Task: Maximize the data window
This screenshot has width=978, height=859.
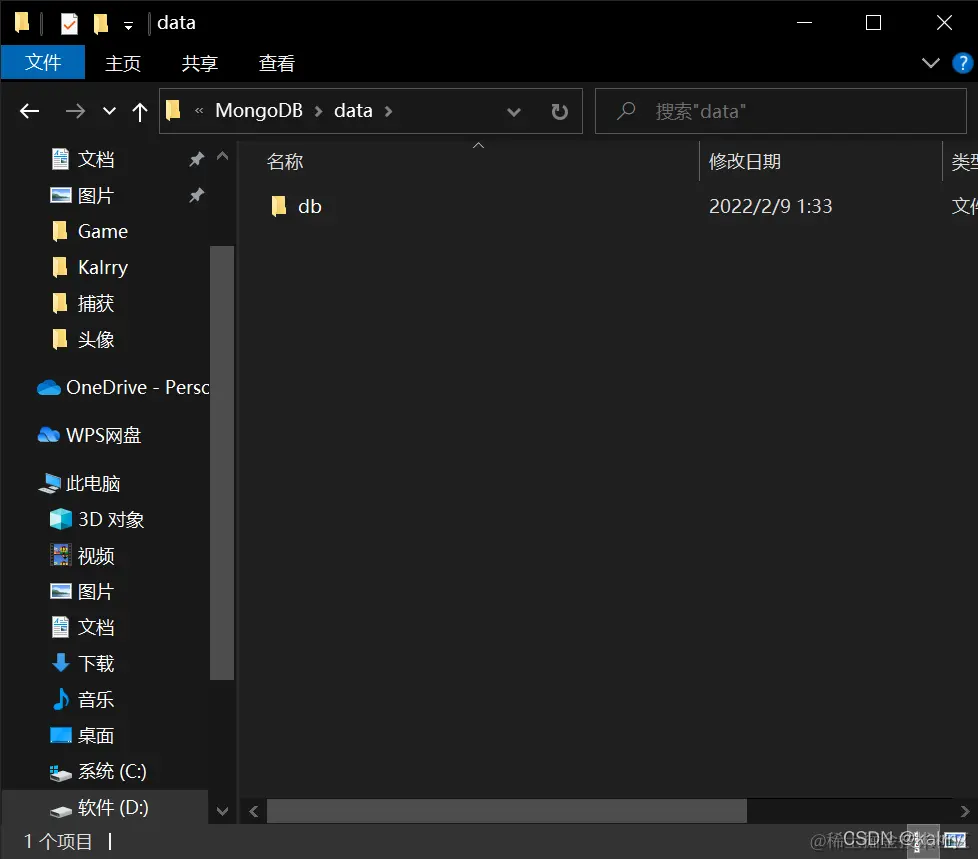Action: pos(873,23)
